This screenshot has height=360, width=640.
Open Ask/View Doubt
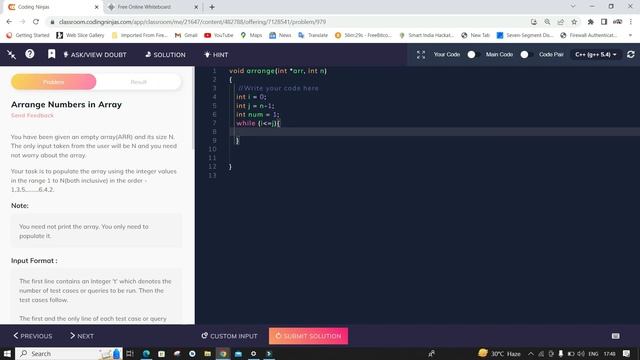[95, 55]
